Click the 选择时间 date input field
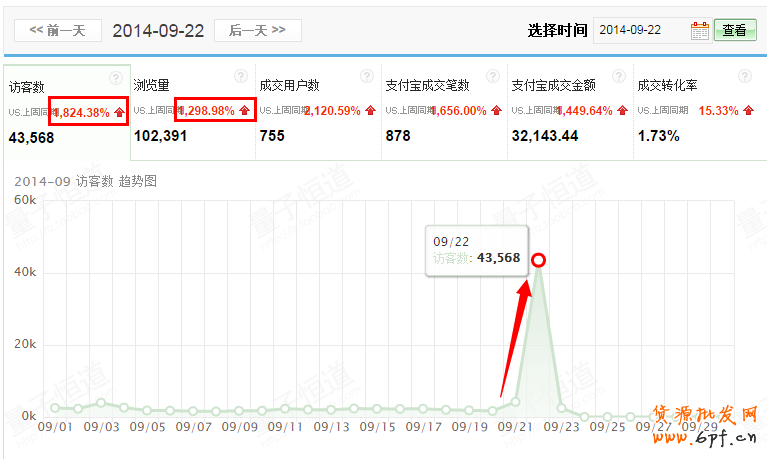 (x=640, y=30)
